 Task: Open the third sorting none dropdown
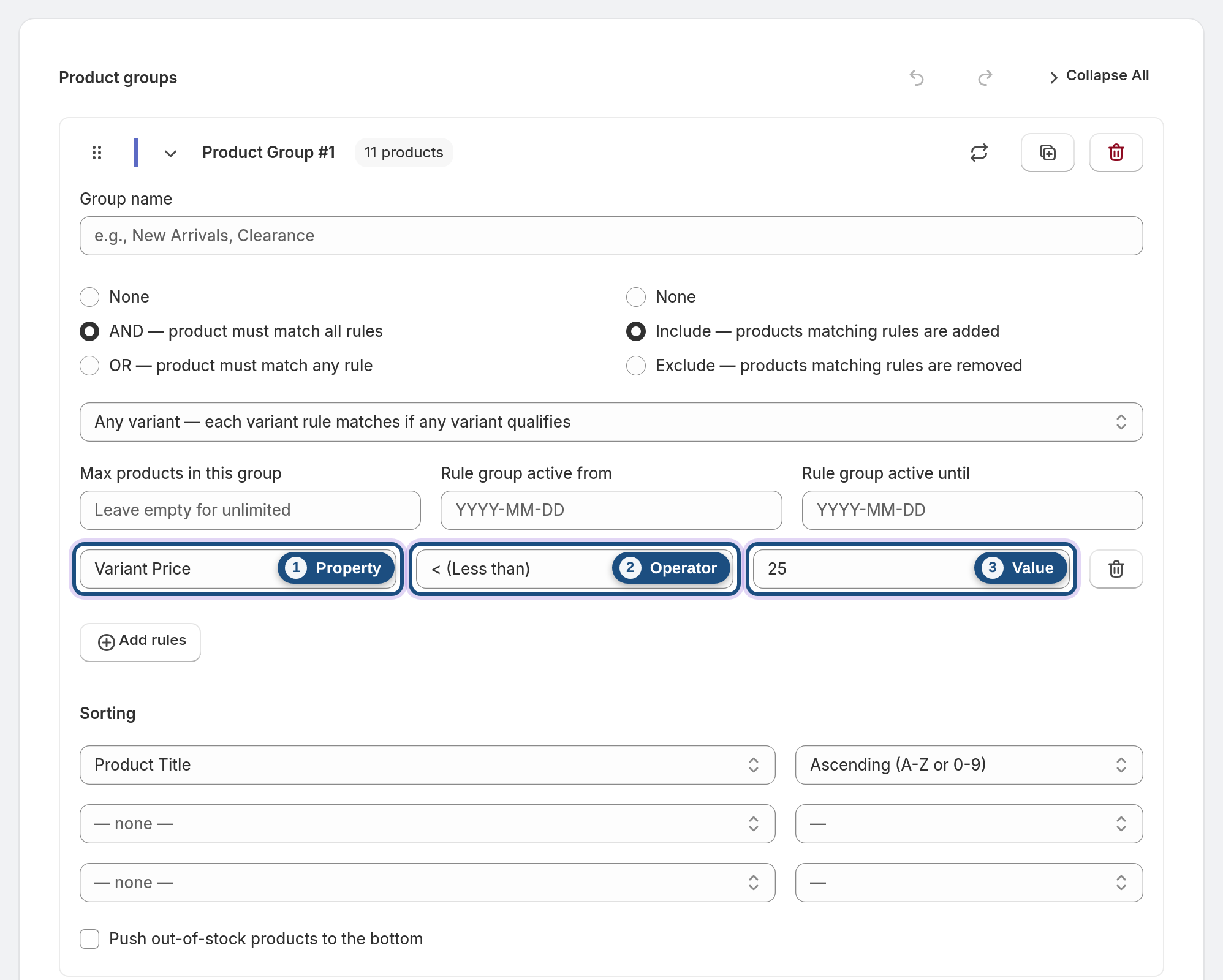pos(428,883)
